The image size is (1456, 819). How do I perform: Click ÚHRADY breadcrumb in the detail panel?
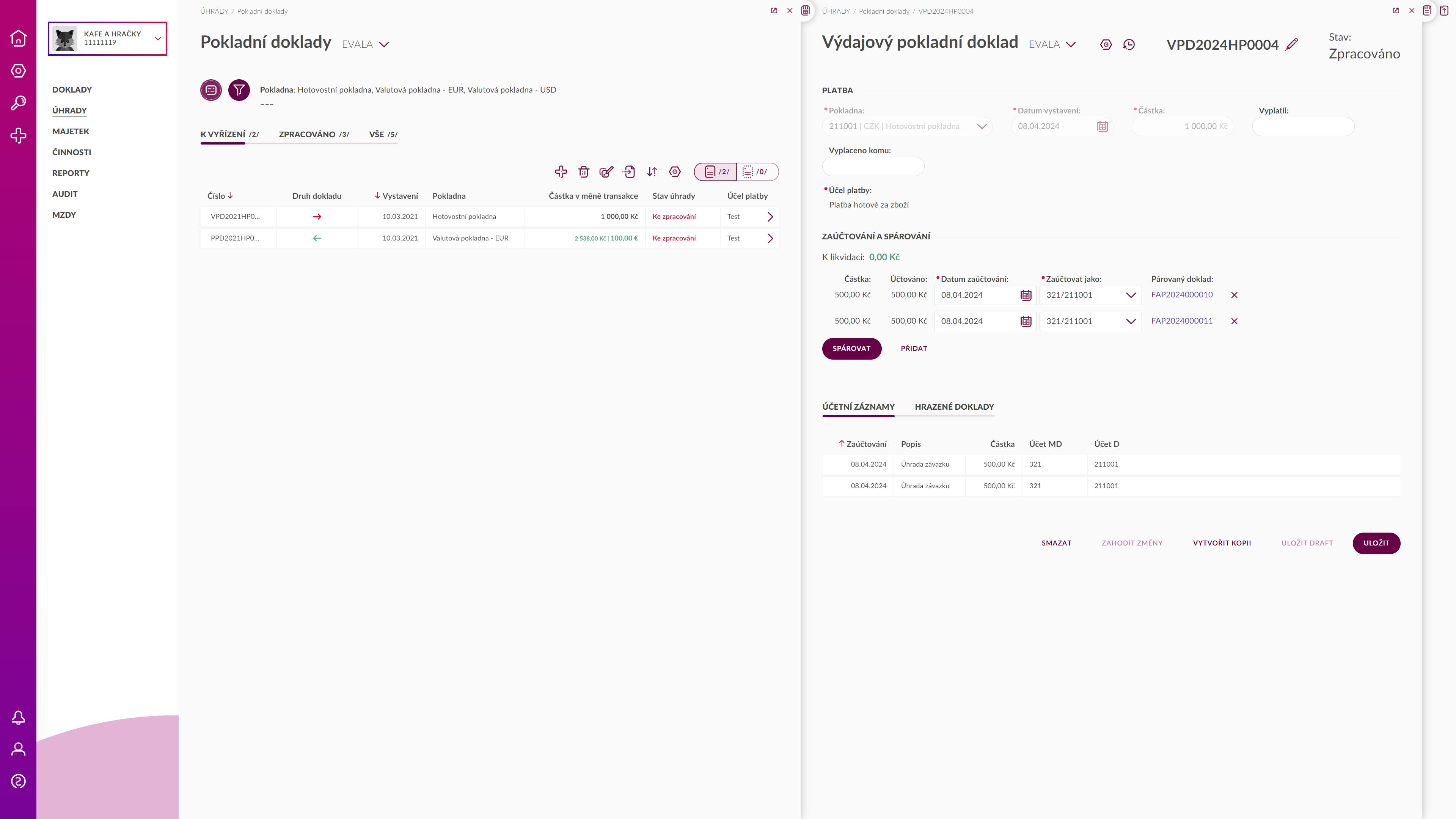[x=836, y=11]
